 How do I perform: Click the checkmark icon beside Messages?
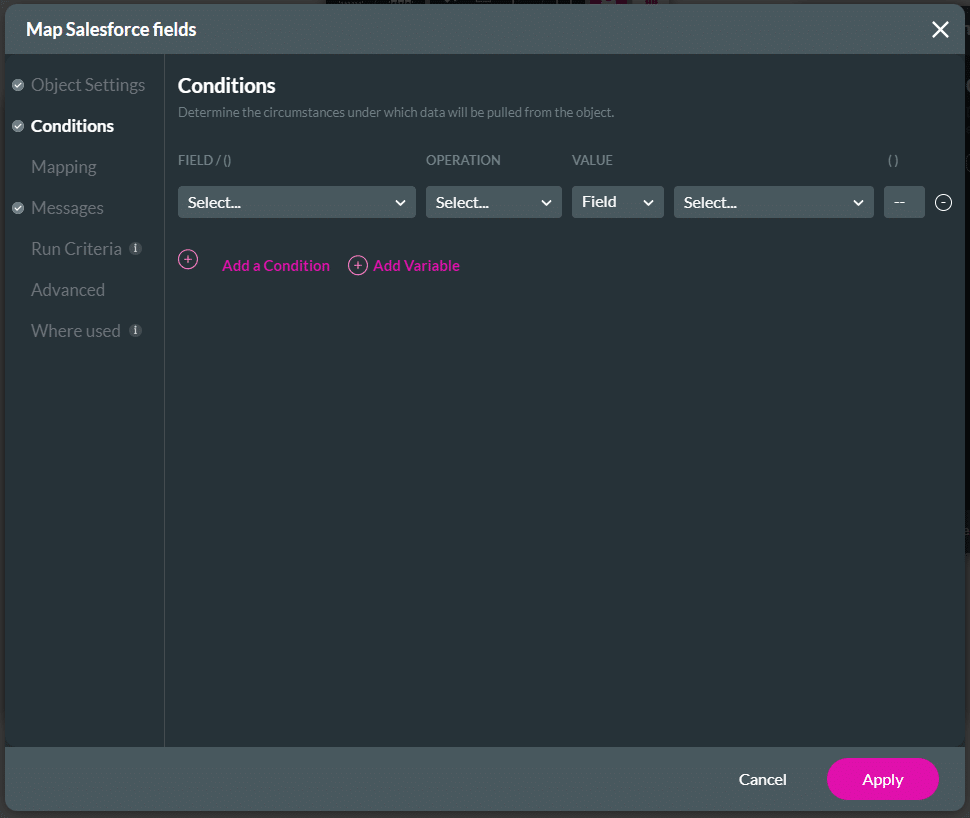[x=17, y=207]
